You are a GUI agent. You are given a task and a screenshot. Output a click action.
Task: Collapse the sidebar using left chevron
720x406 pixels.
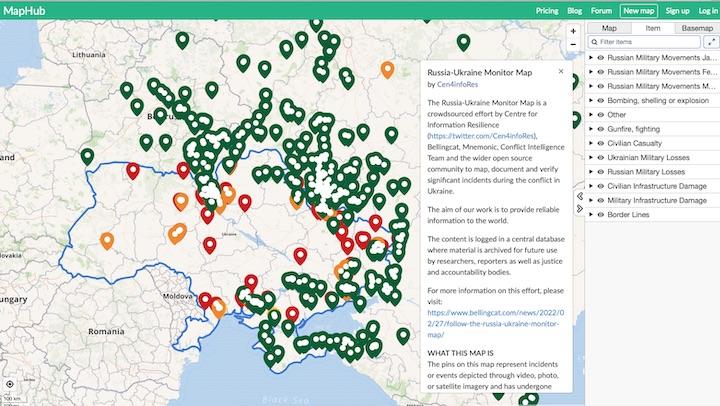coord(580,196)
